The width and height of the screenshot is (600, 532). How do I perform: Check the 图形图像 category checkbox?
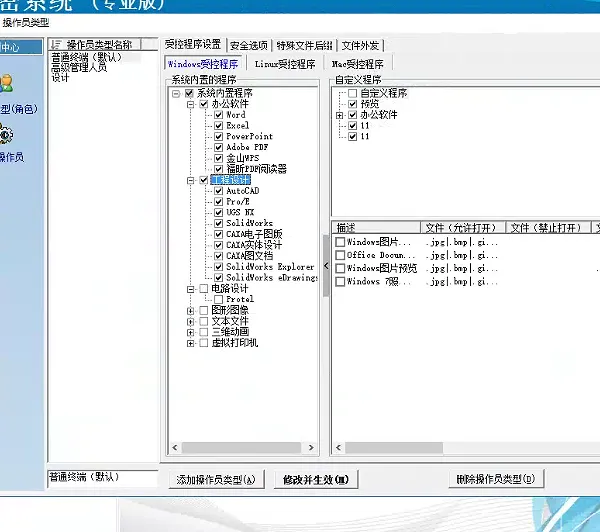click(204, 310)
